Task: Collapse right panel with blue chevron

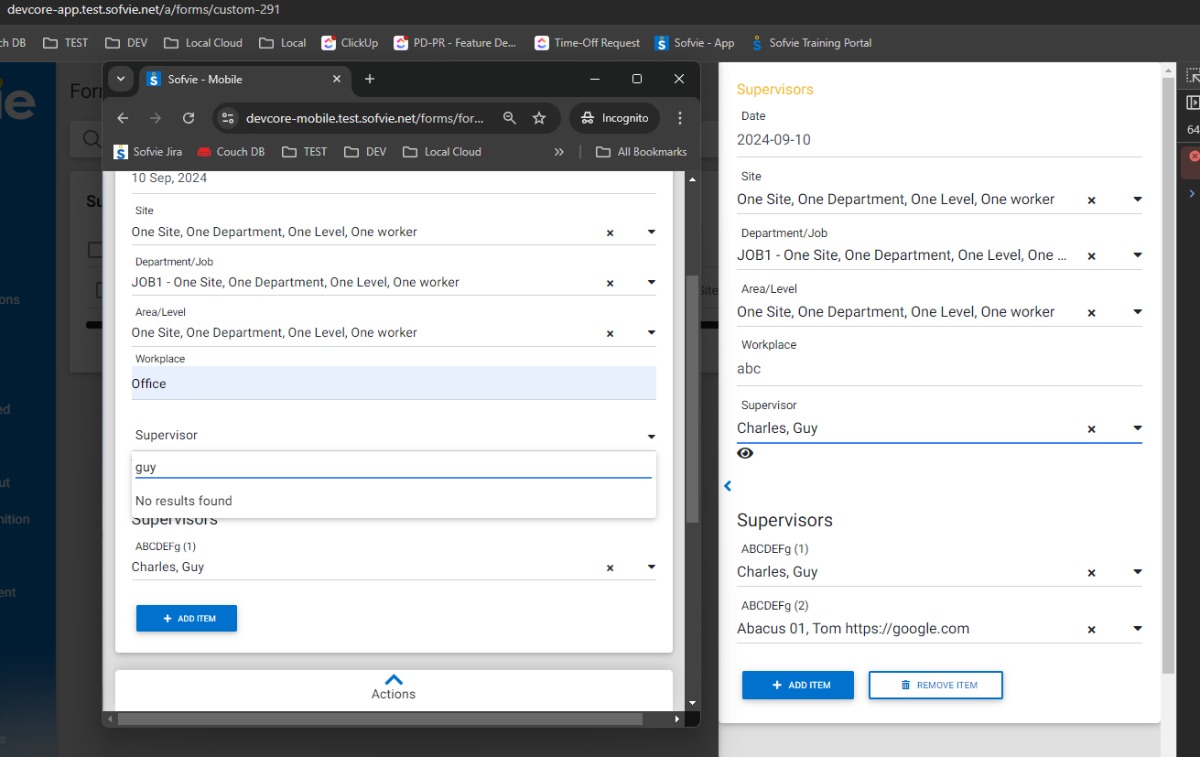Action: coord(727,486)
